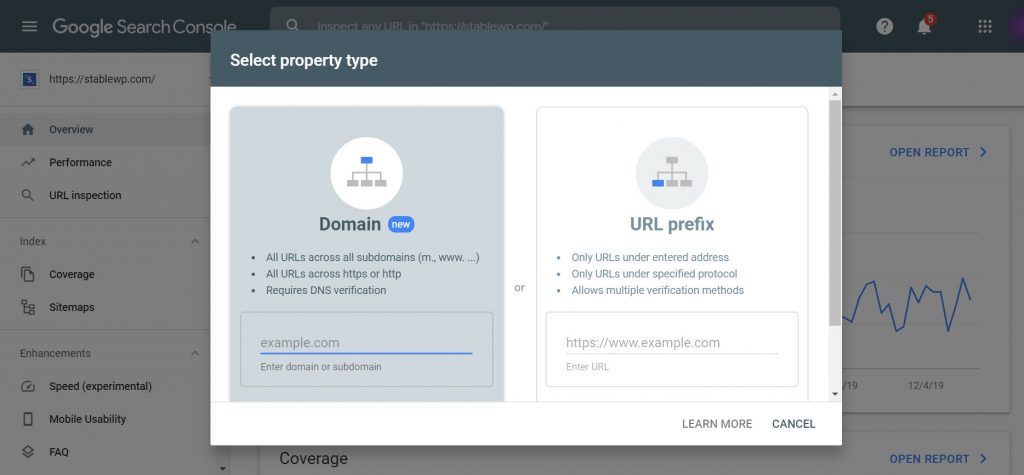Image resolution: width=1024 pixels, height=475 pixels.
Task: Click the Mobile Usability phone icon
Action: pos(27,419)
